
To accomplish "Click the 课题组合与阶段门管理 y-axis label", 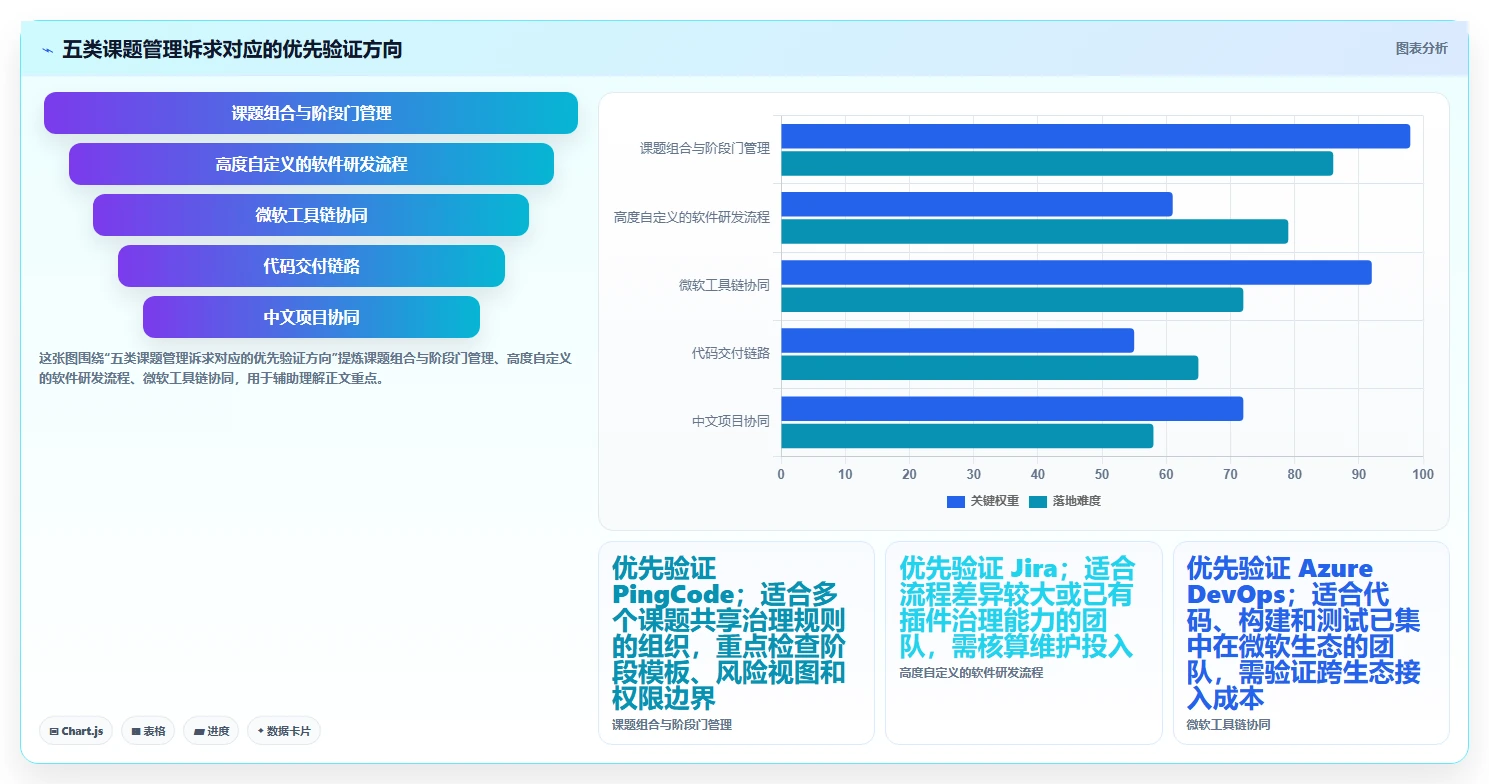I will click(705, 149).
